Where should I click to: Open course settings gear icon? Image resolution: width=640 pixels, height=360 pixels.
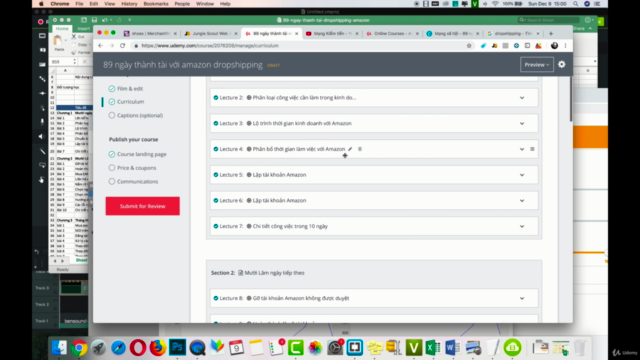pyautogui.click(x=562, y=64)
